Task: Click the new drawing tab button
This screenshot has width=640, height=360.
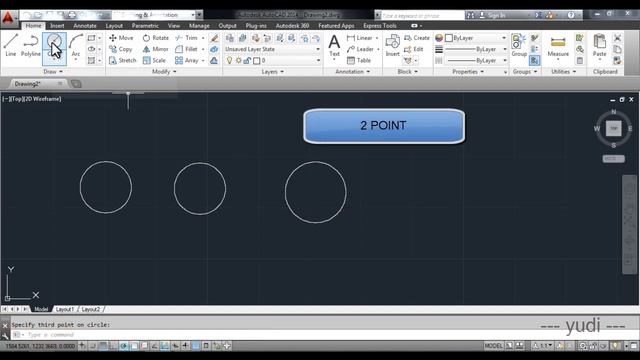Action: 76,84
